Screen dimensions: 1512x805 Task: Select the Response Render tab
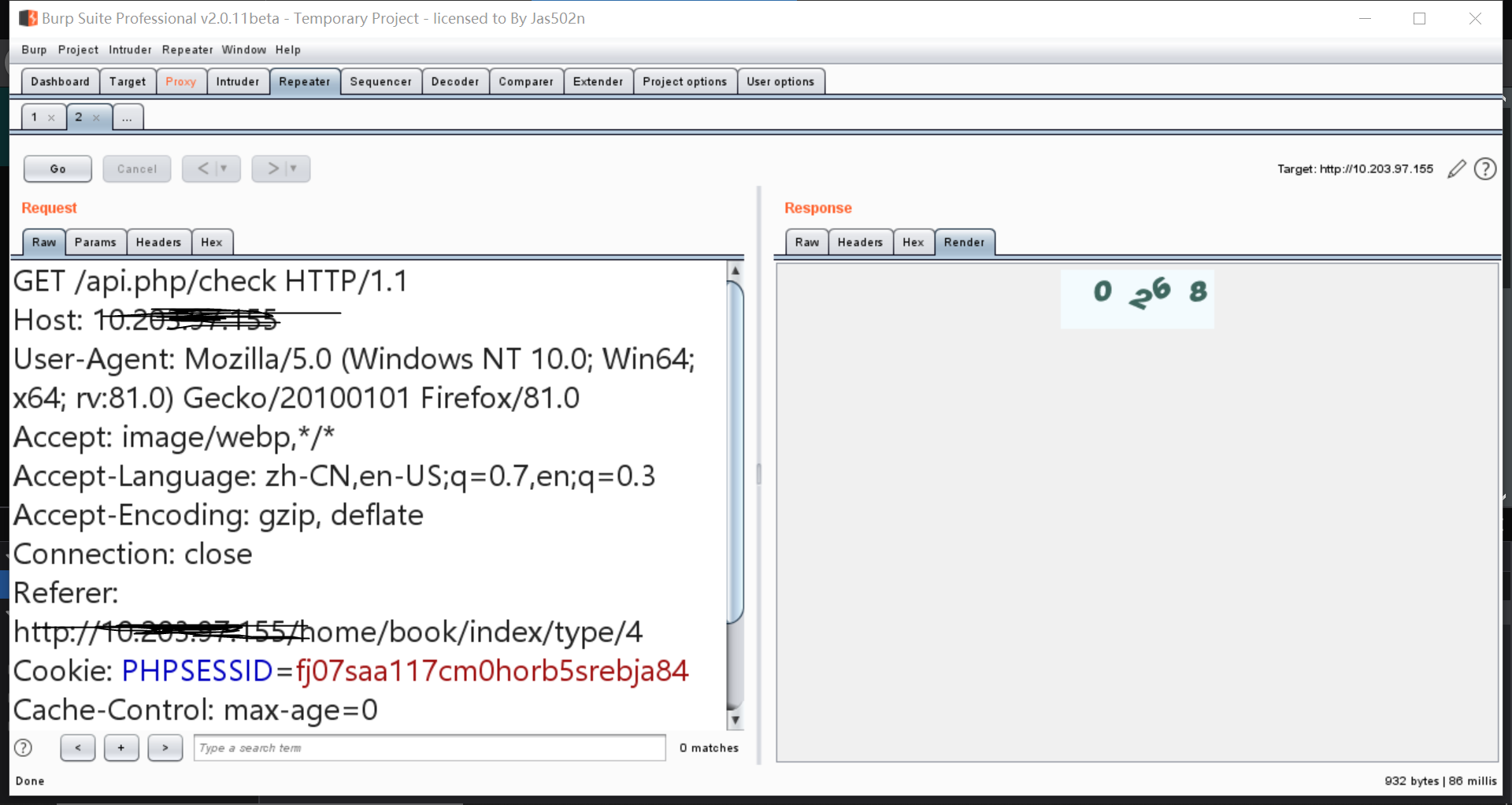pyautogui.click(x=965, y=243)
